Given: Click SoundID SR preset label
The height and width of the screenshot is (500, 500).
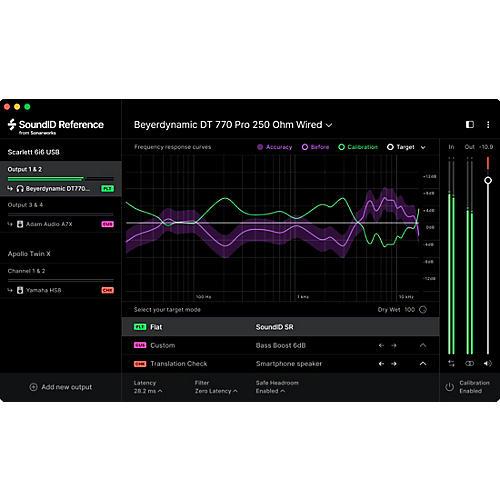Looking at the screenshot, I should click(x=275, y=327).
